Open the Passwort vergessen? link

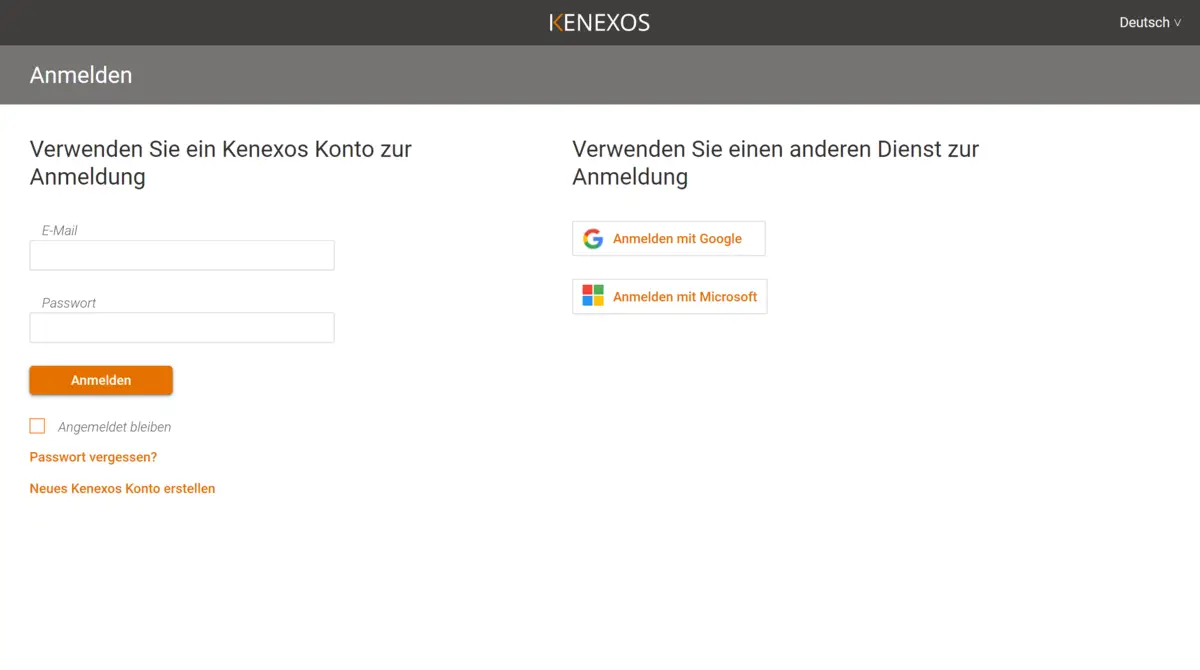(x=93, y=457)
